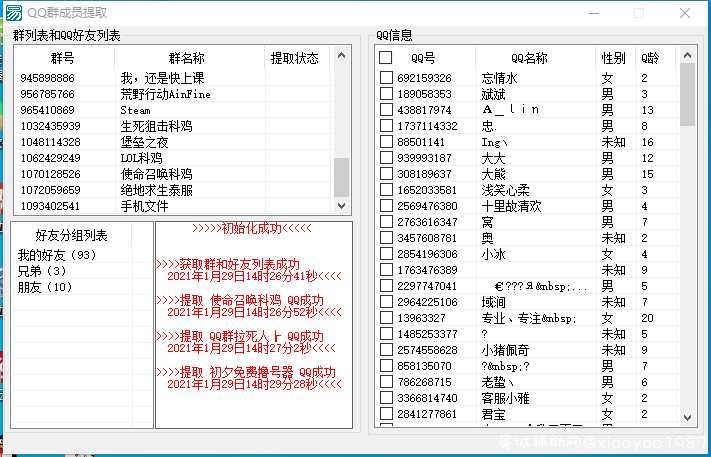Check the row 308189637 checkbox

coord(386,174)
